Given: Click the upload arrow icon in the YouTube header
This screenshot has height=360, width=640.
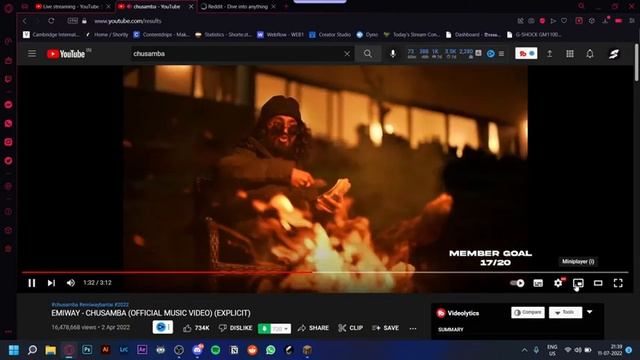Looking at the screenshot, I should pyautogui.click(x=549, y=53).
